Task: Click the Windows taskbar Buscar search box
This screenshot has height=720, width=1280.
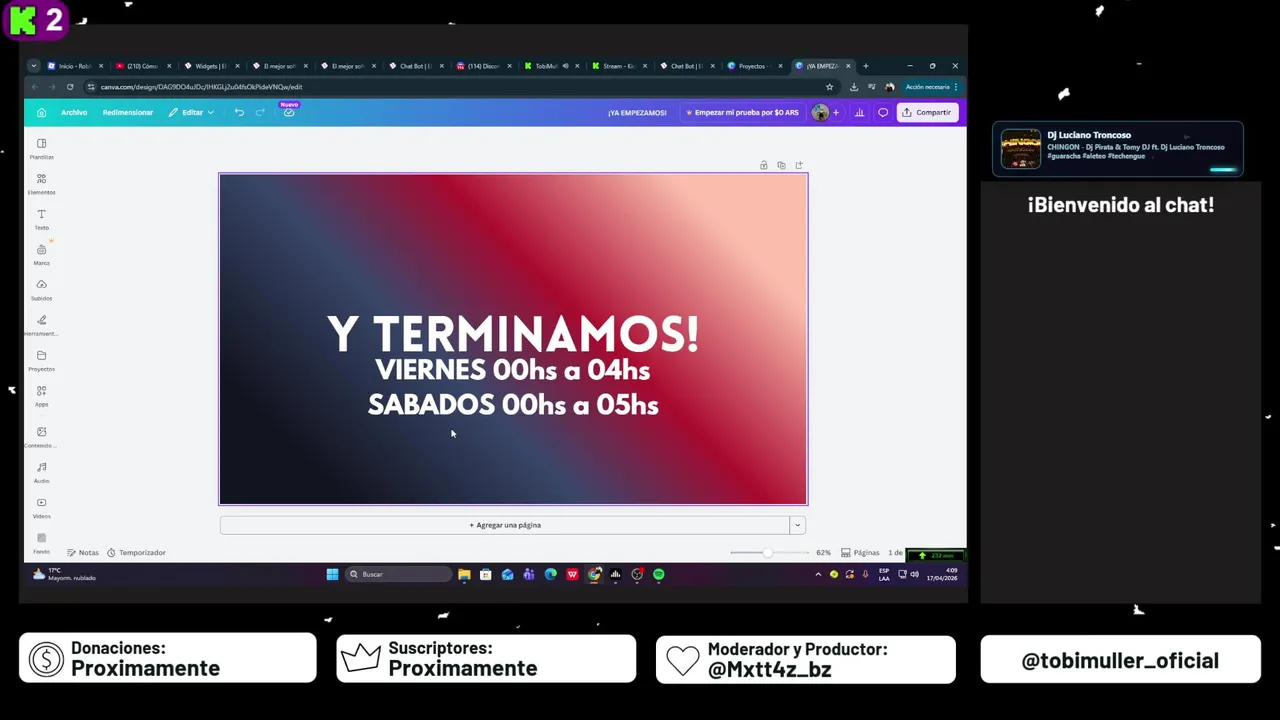Action: (399, 574)
